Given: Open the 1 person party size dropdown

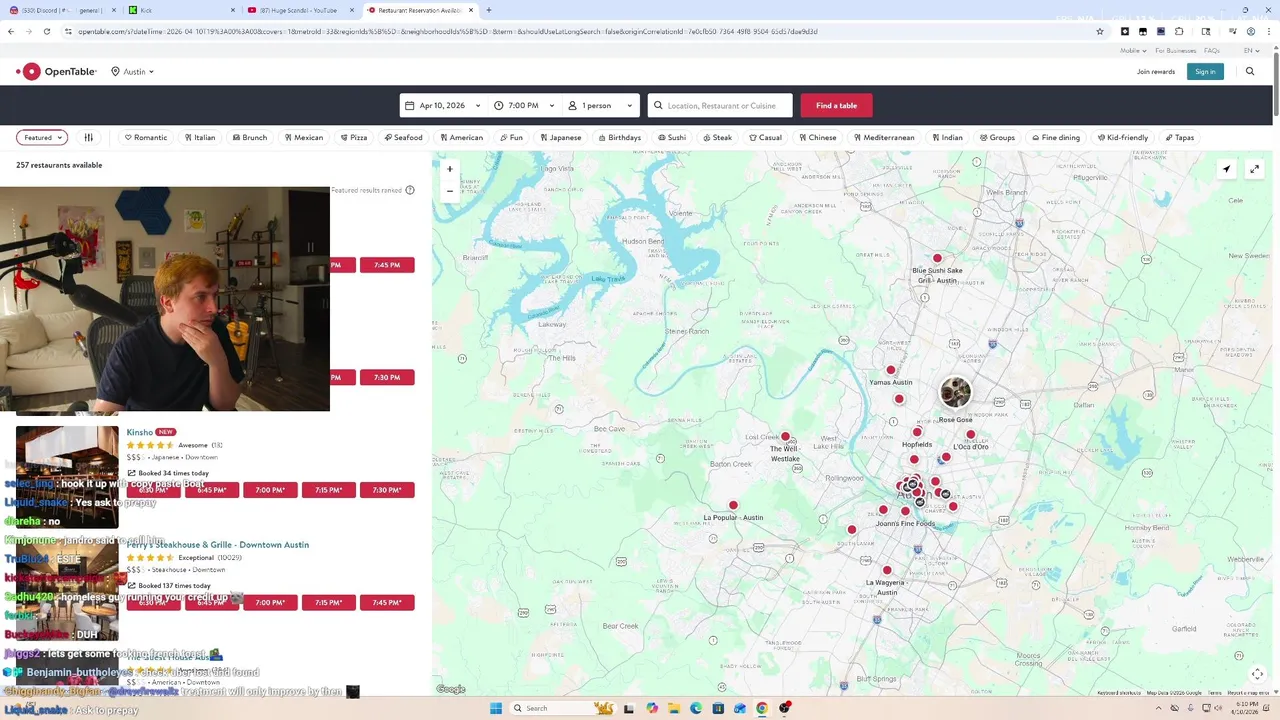Looking at the screenshot, I should click(599, 105).
